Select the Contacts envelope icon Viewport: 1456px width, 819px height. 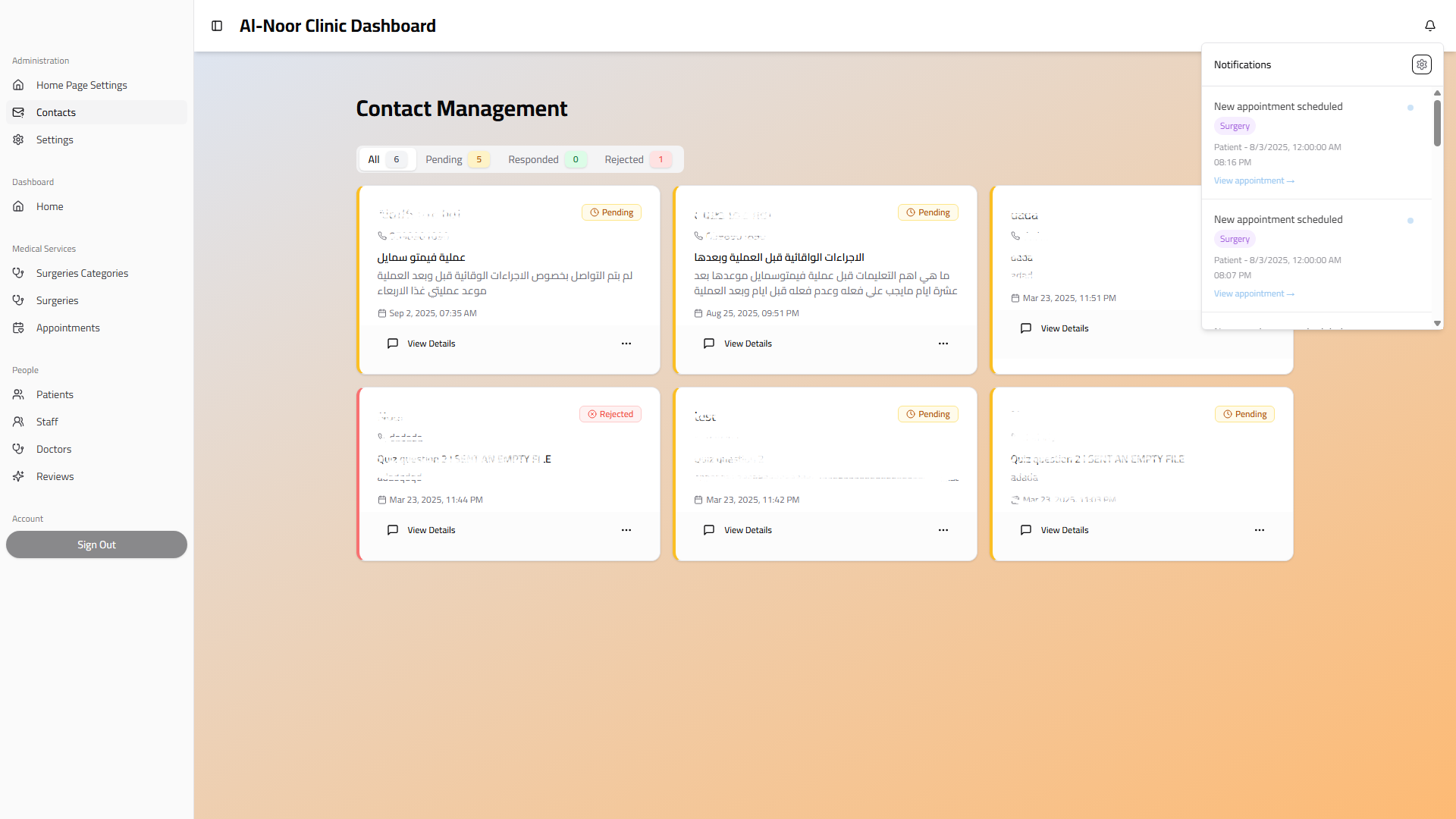point(18,112)
